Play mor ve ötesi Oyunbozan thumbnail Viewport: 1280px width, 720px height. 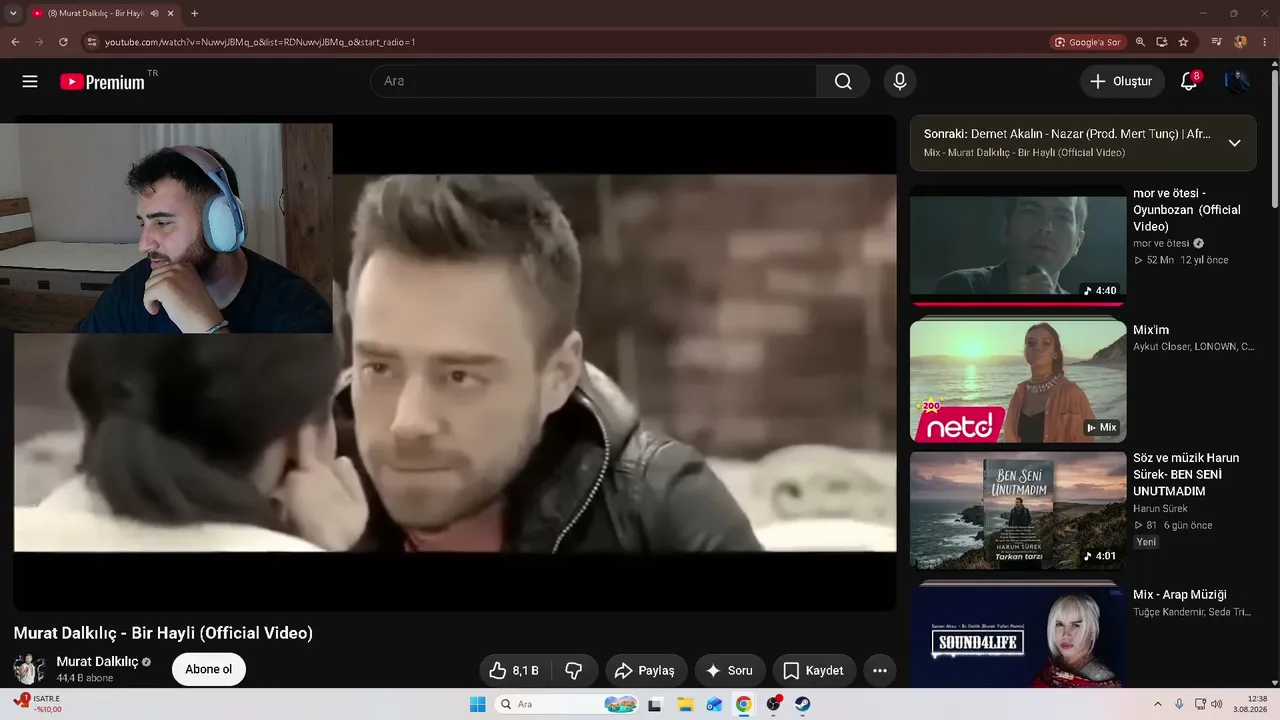1018,244
